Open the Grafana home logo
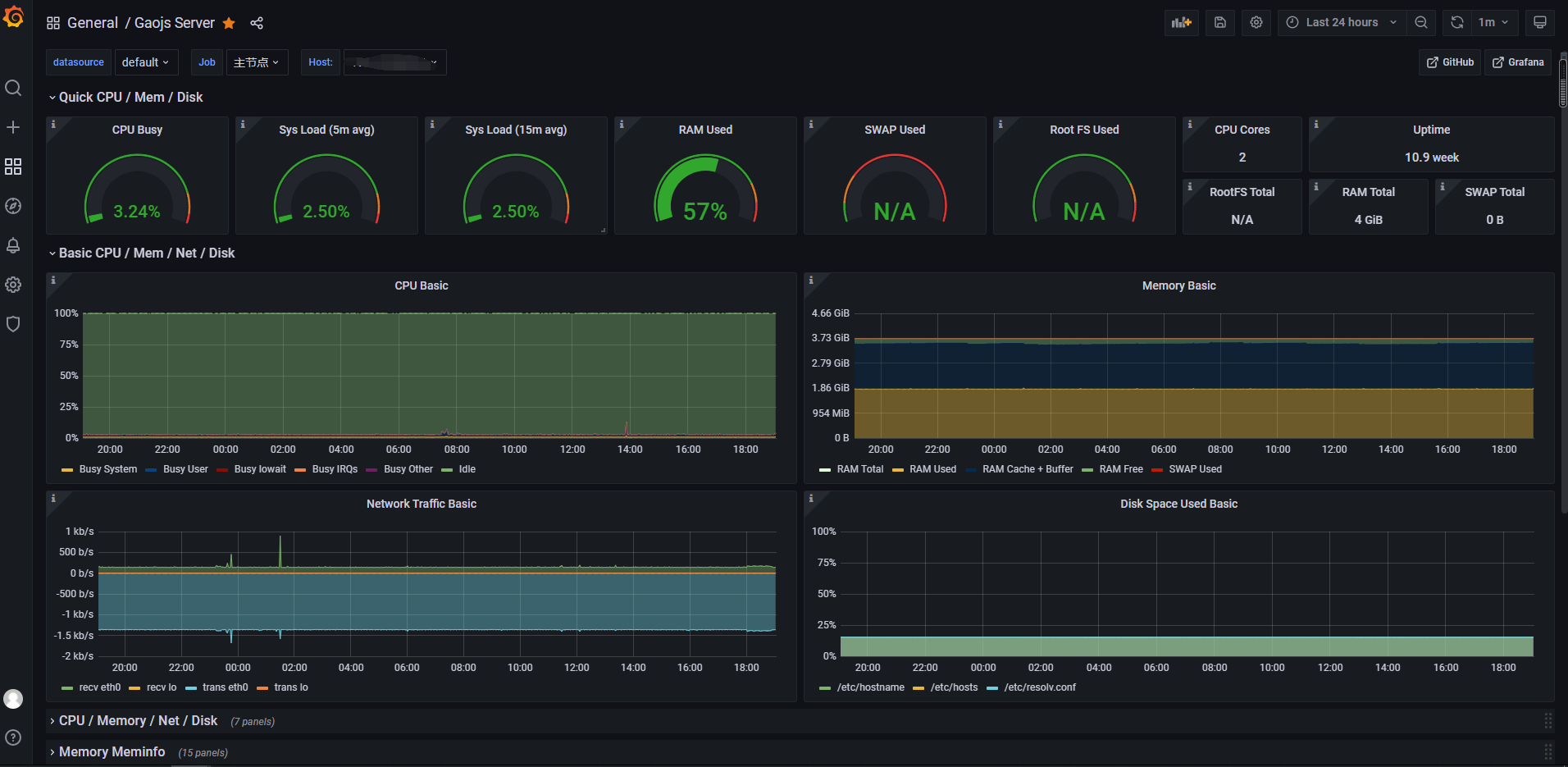 [x=14, y=16]
